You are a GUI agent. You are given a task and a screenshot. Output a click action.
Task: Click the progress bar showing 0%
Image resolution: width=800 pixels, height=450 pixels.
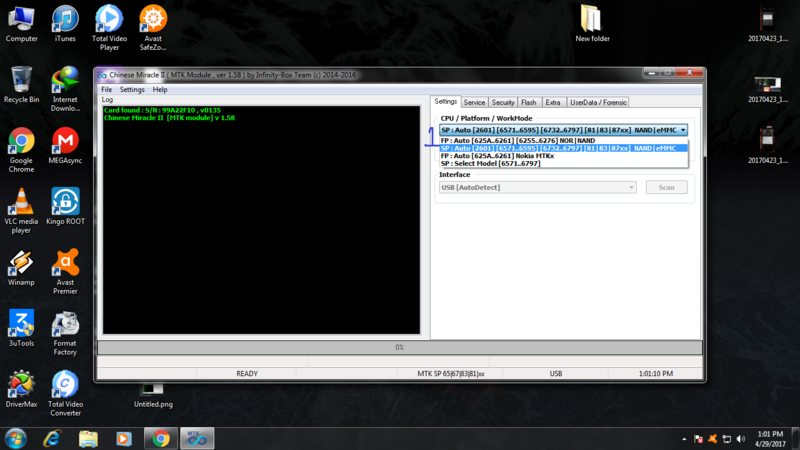coord(399,347)
